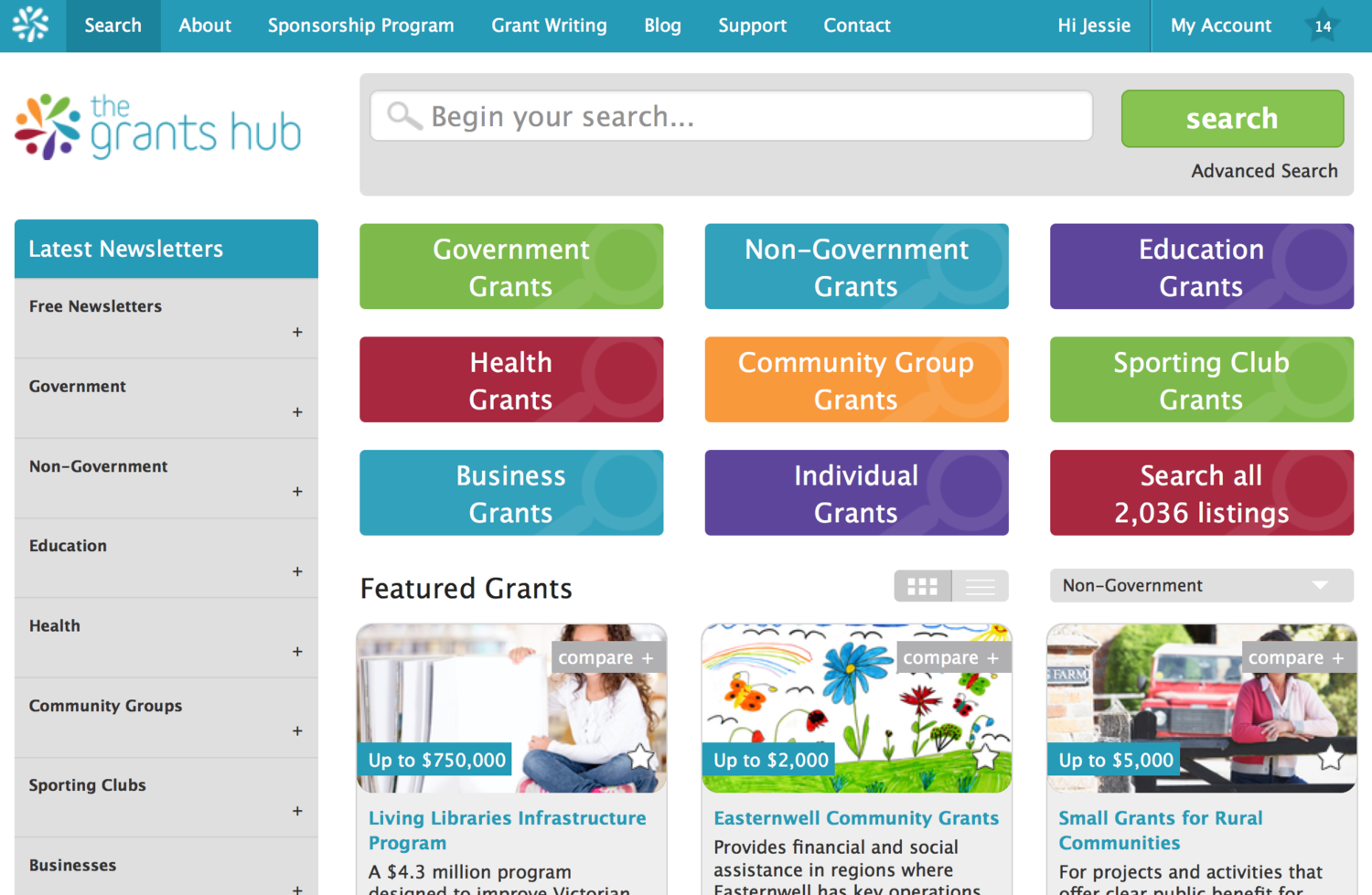This screenshot has width=1372, height=895.
Task: Expand Sporting Clubs sidebar section
Action: coord(297,811)
